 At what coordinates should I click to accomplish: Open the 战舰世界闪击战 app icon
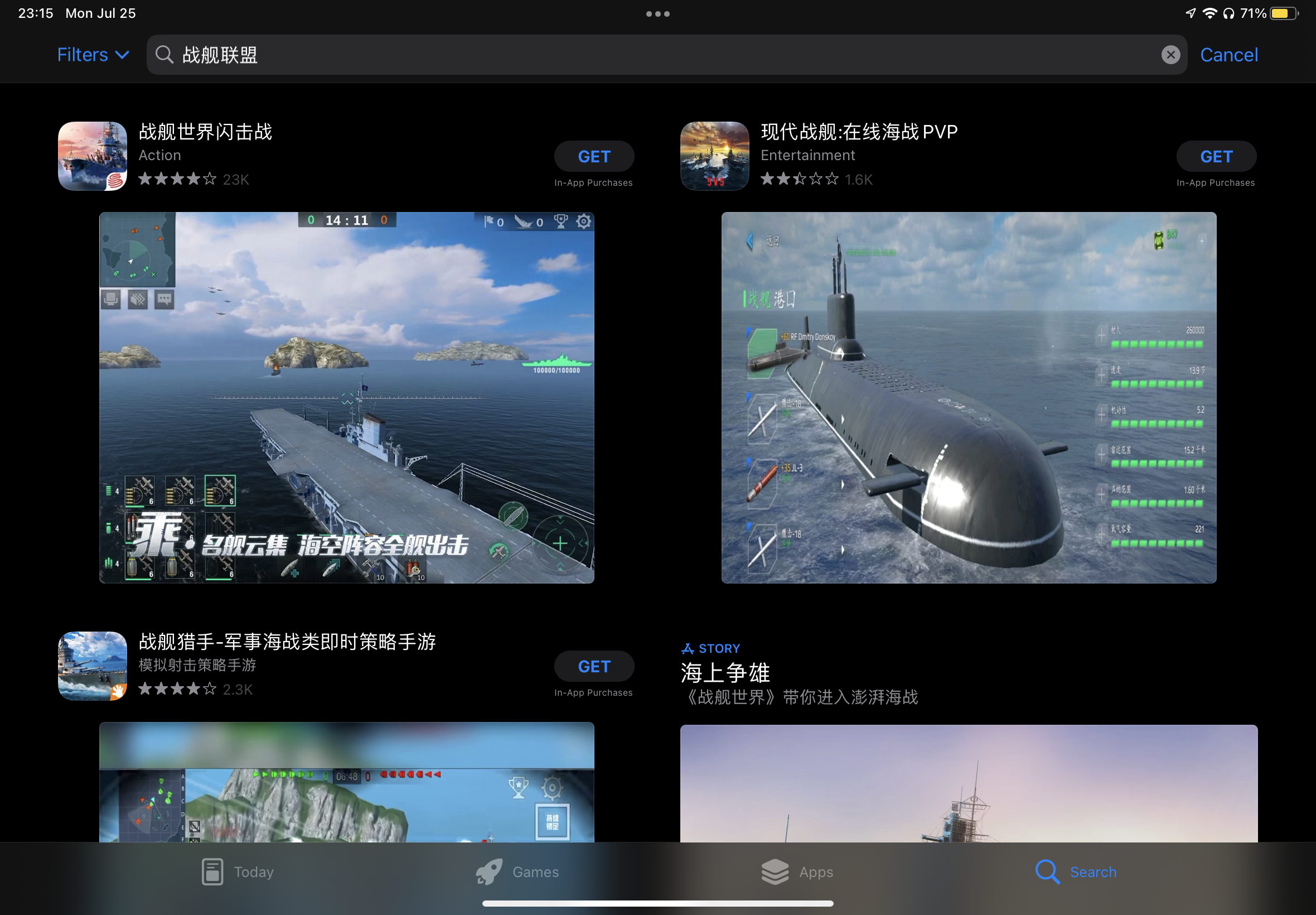(92, 156)
